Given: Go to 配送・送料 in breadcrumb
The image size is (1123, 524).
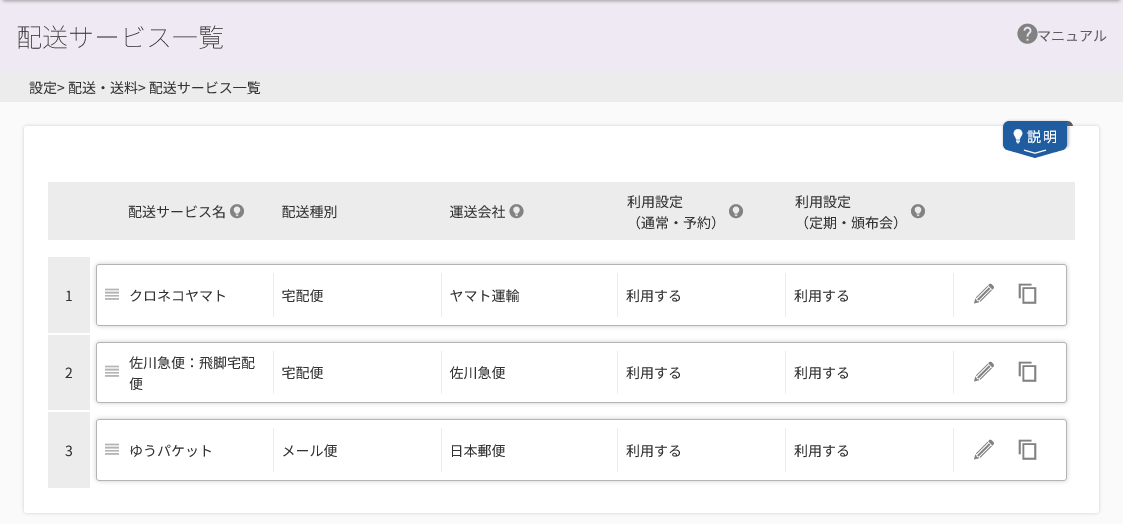Looking at the screenshot, I should (x=102, y=88).
